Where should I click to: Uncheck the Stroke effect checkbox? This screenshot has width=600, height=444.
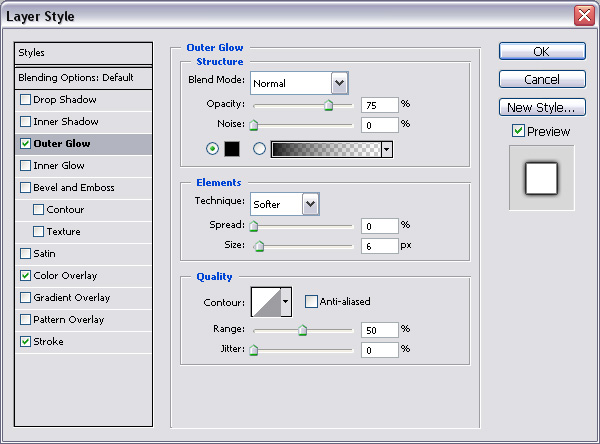25,342
